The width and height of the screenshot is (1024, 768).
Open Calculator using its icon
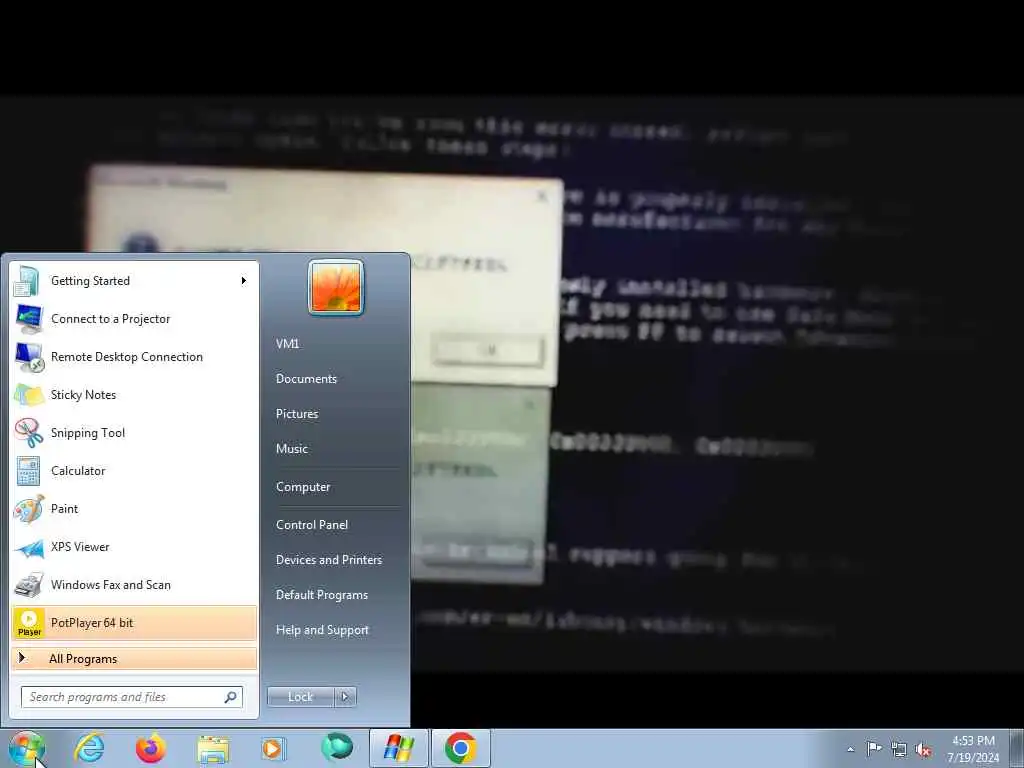point(29,471)
